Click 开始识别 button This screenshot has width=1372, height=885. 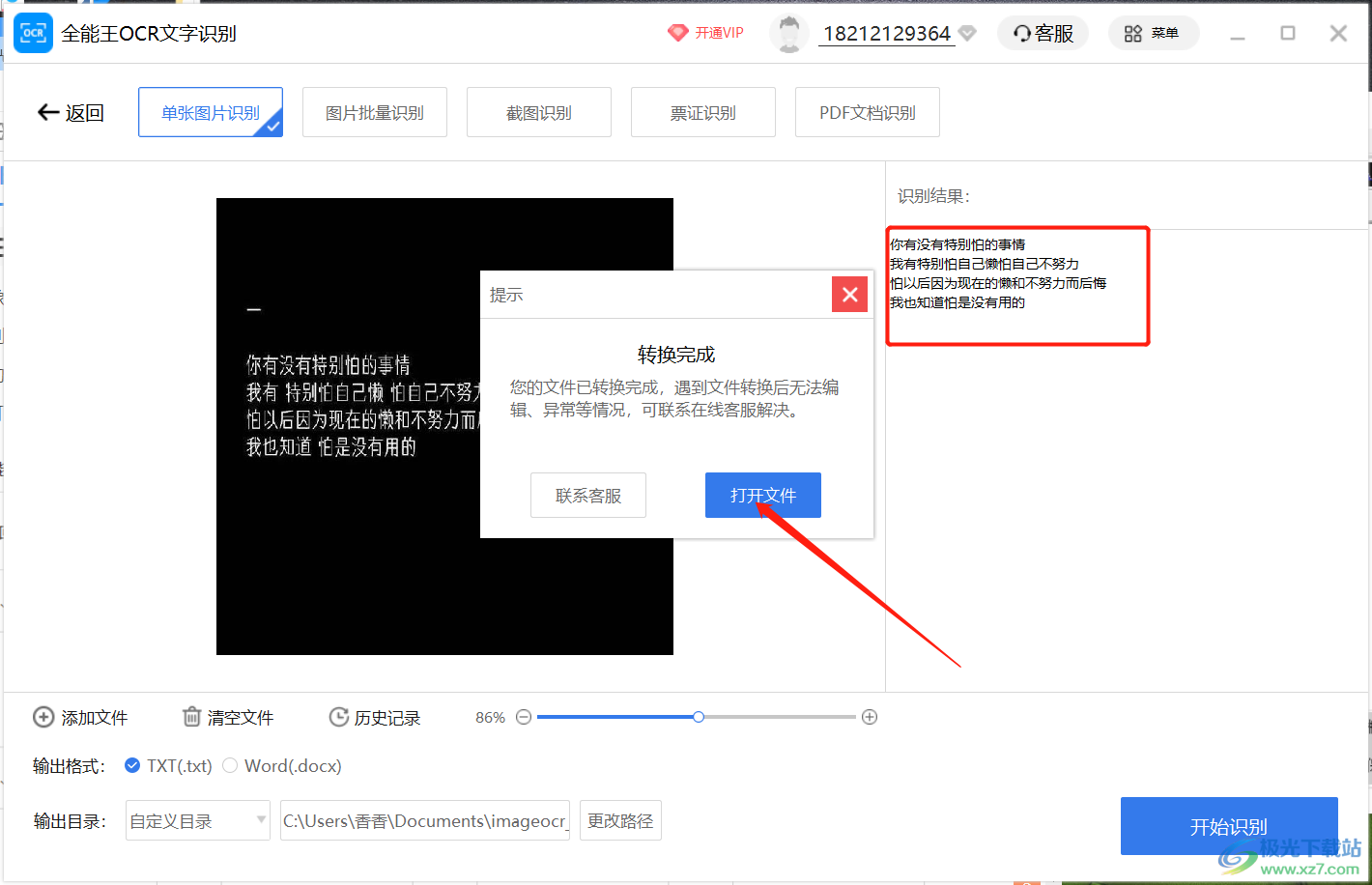[1229, 826]
